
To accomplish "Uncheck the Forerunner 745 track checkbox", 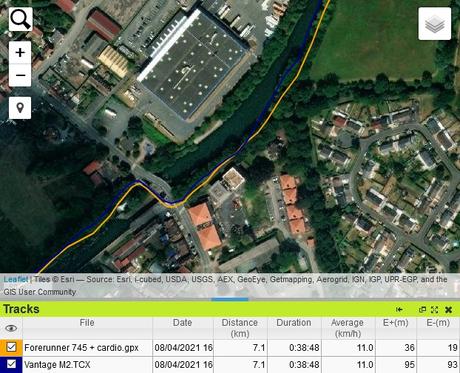I will point(11,347).
